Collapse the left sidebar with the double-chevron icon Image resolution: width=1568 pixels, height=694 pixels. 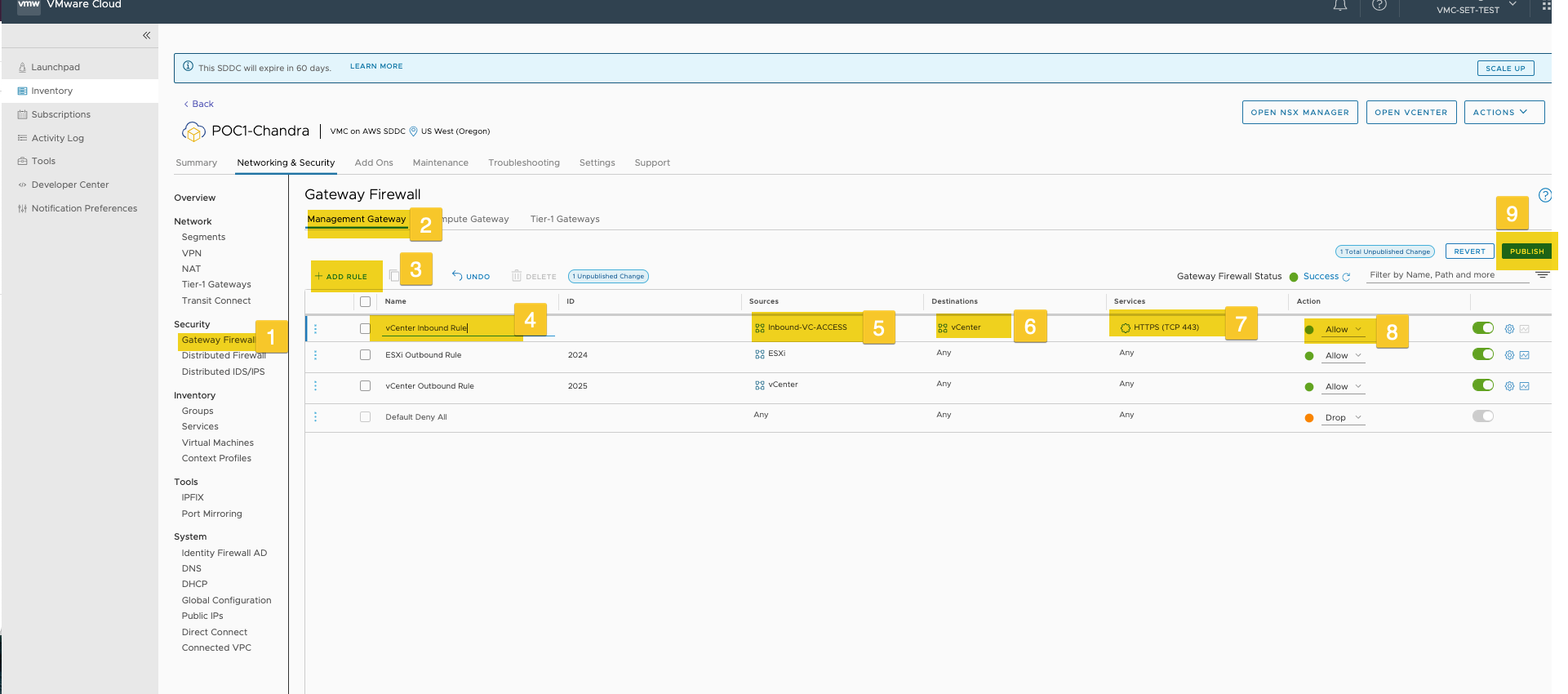146,35
